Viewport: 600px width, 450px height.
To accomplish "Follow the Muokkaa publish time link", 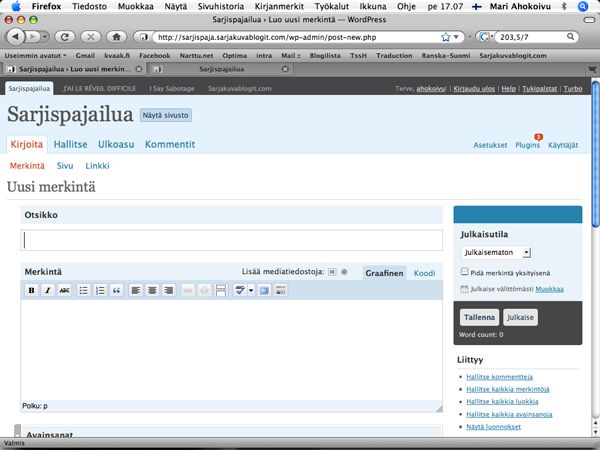I will click(549, 289).
